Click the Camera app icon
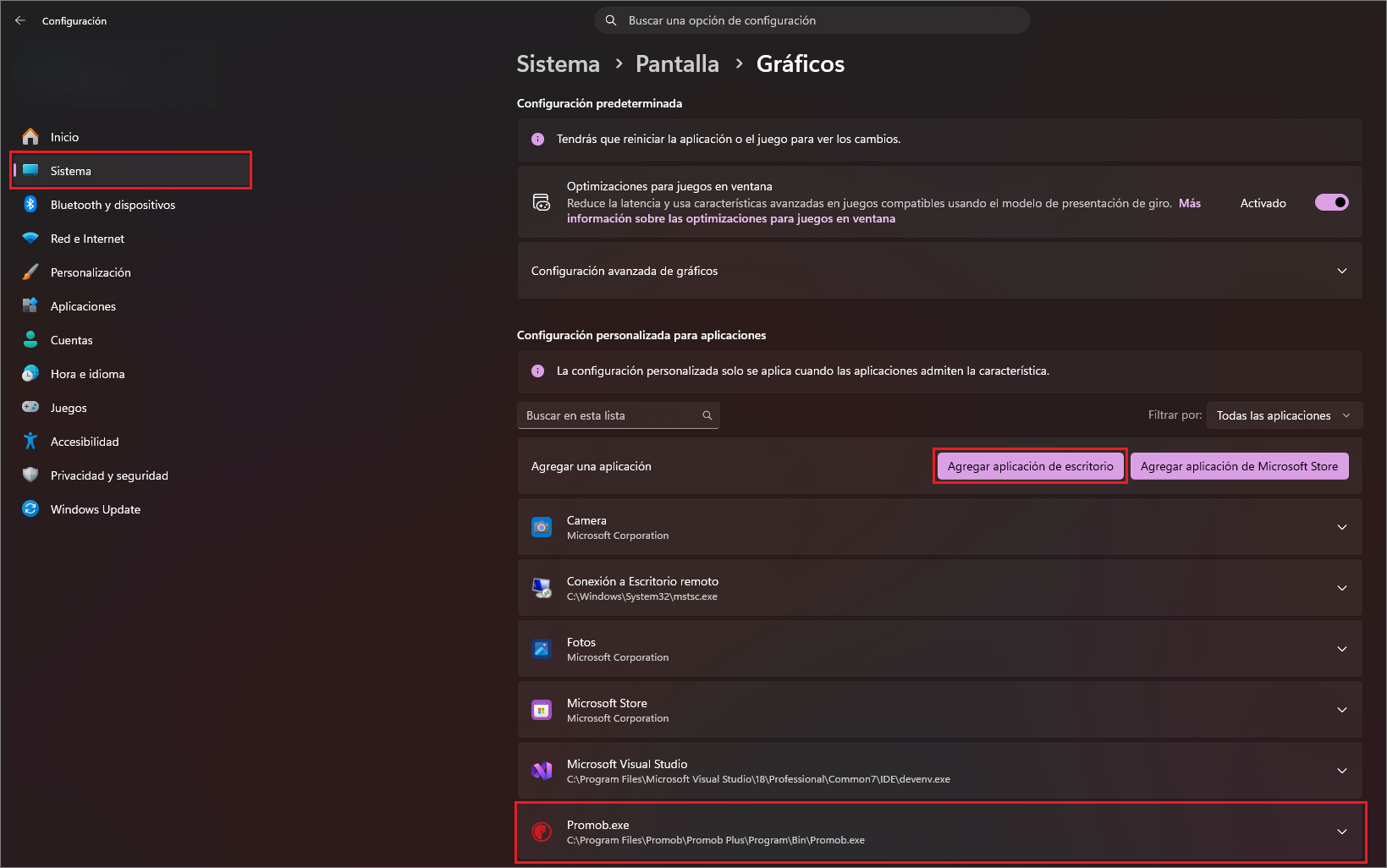The height and width of the screenshot is (868, 1387). tap(542, 527)
